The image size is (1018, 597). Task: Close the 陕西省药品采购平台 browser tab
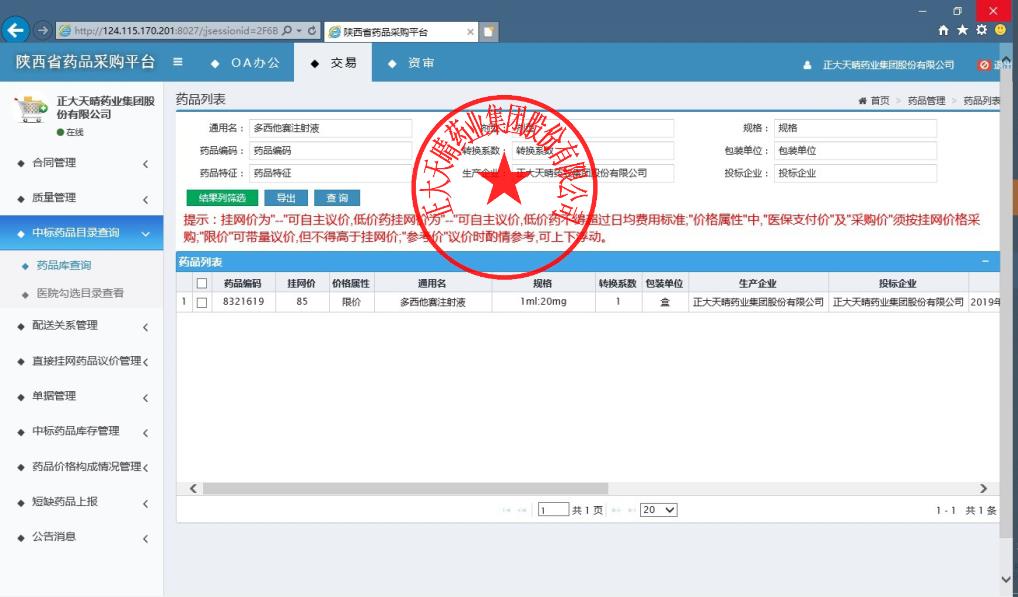click(x=470, y=31)
